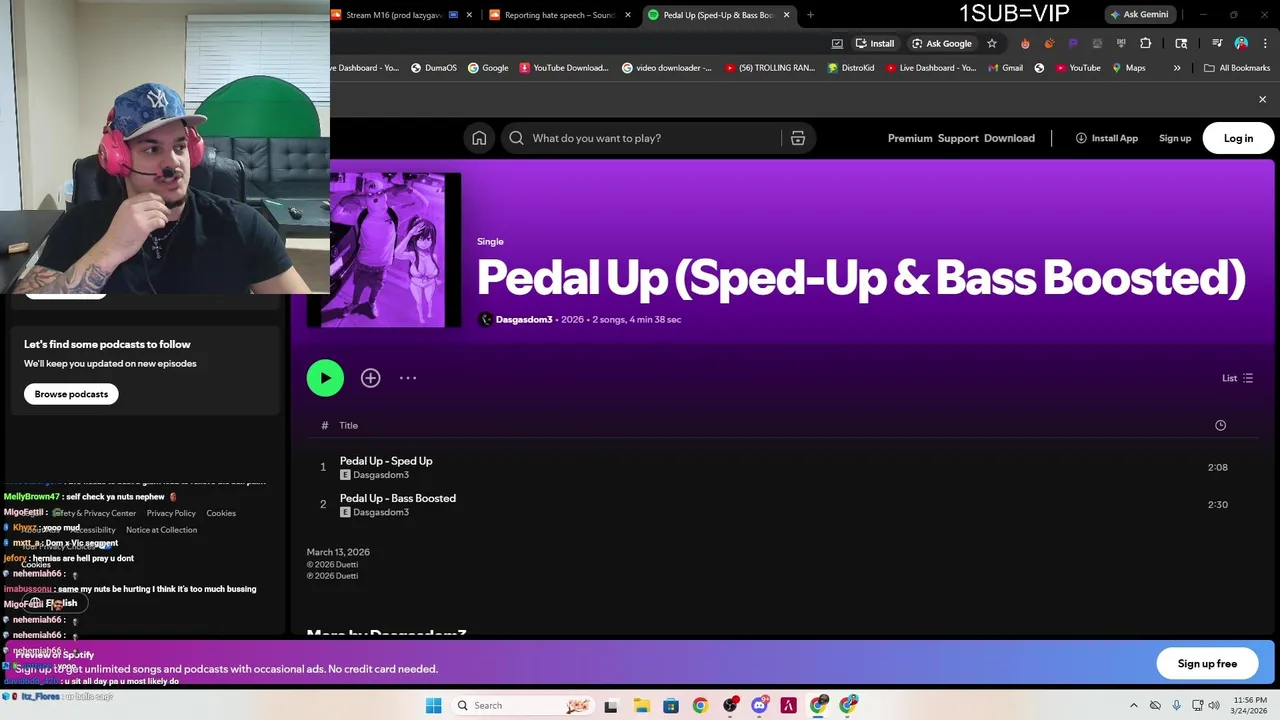Open the Support link

[958, 138]
